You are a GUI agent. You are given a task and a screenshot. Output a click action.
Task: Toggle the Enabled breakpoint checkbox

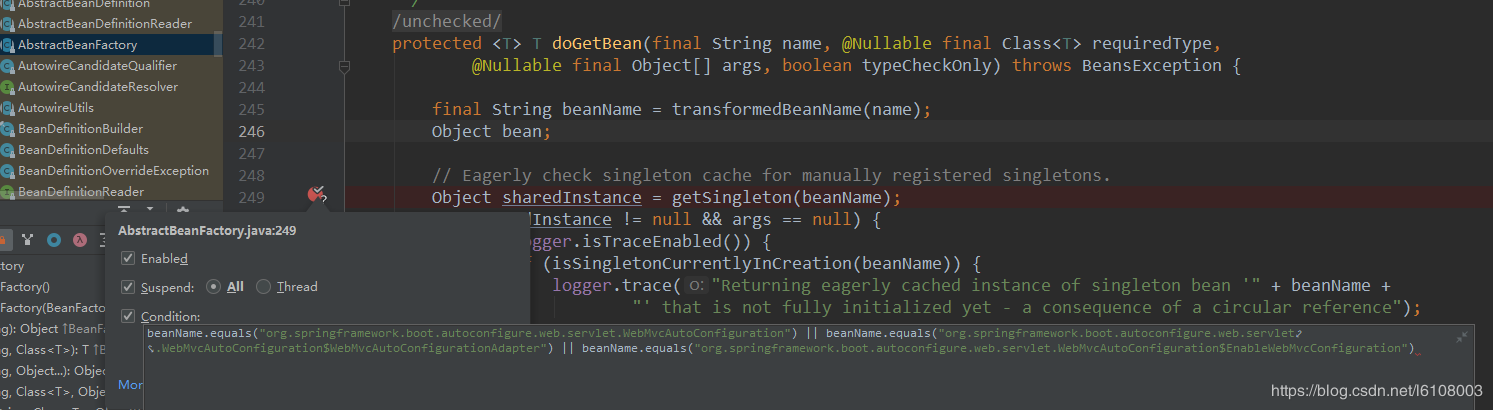(x=128, y=258)
